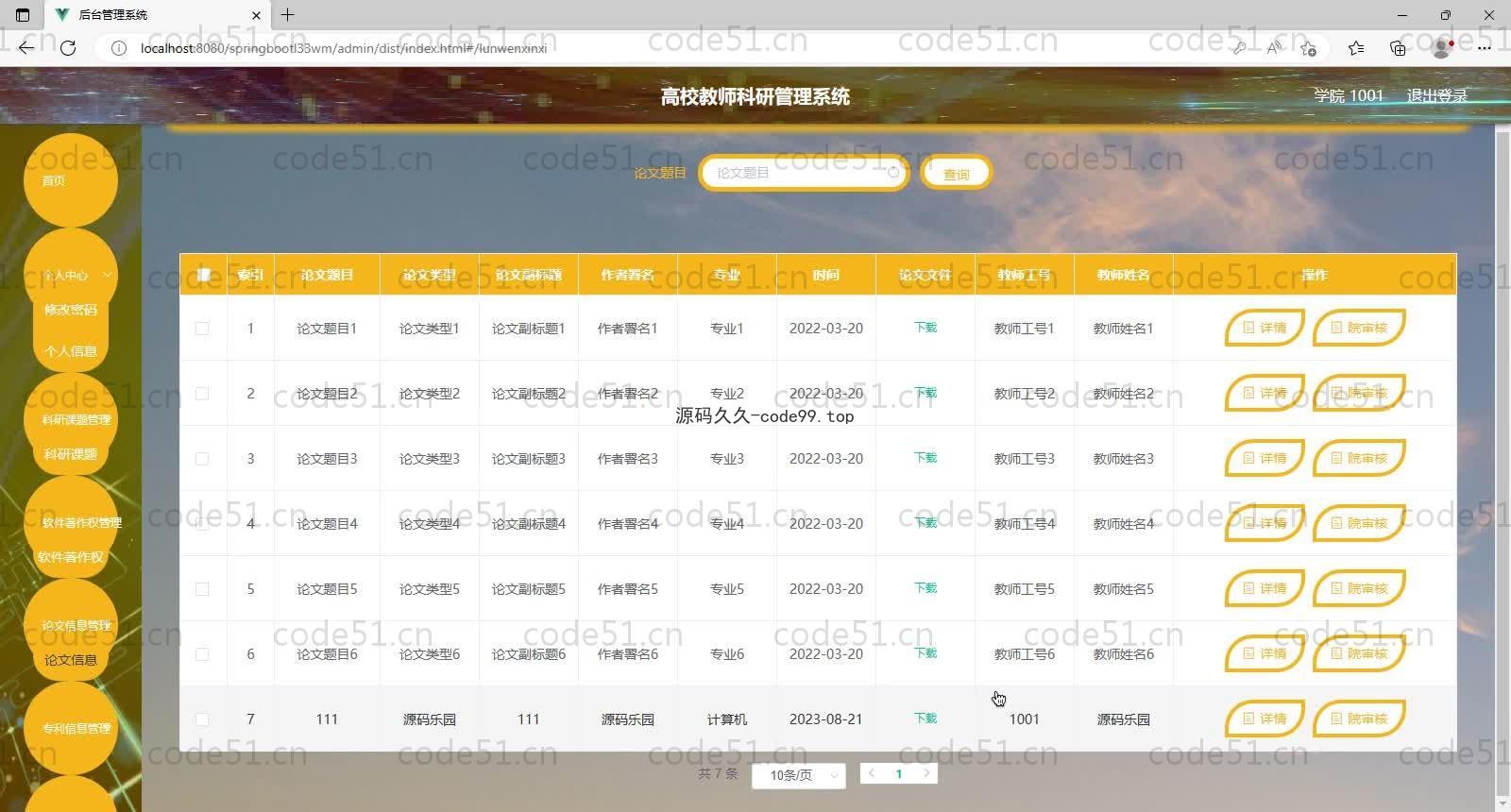This screenshot has height=812, width=1511.
Task: Open 详情 for 论文题目3
Action: point(1265,458)
